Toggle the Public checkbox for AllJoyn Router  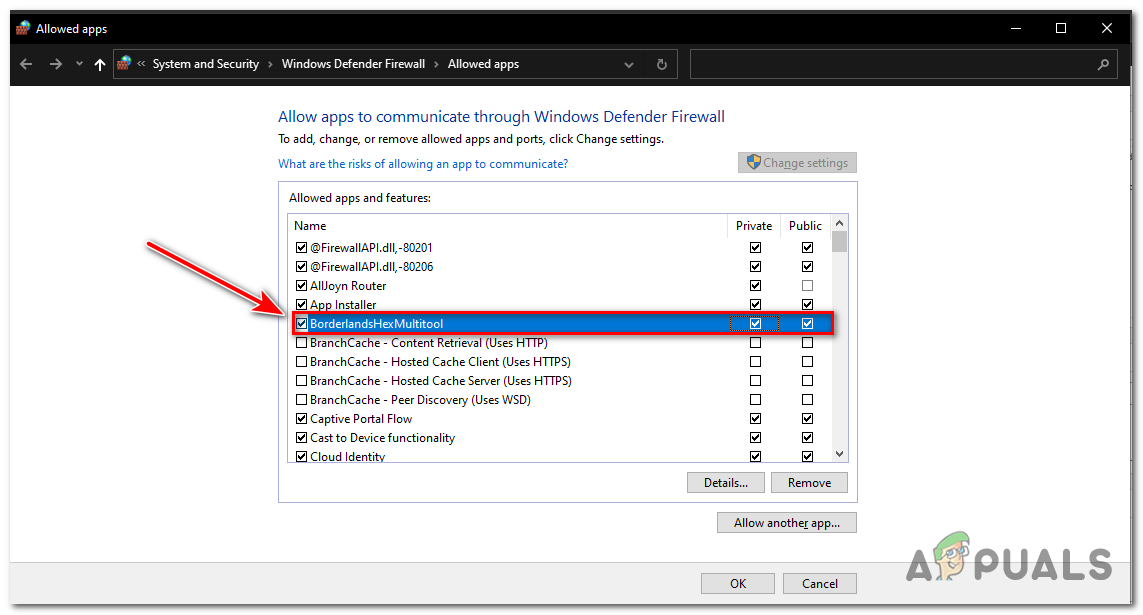tap(807, 285)
